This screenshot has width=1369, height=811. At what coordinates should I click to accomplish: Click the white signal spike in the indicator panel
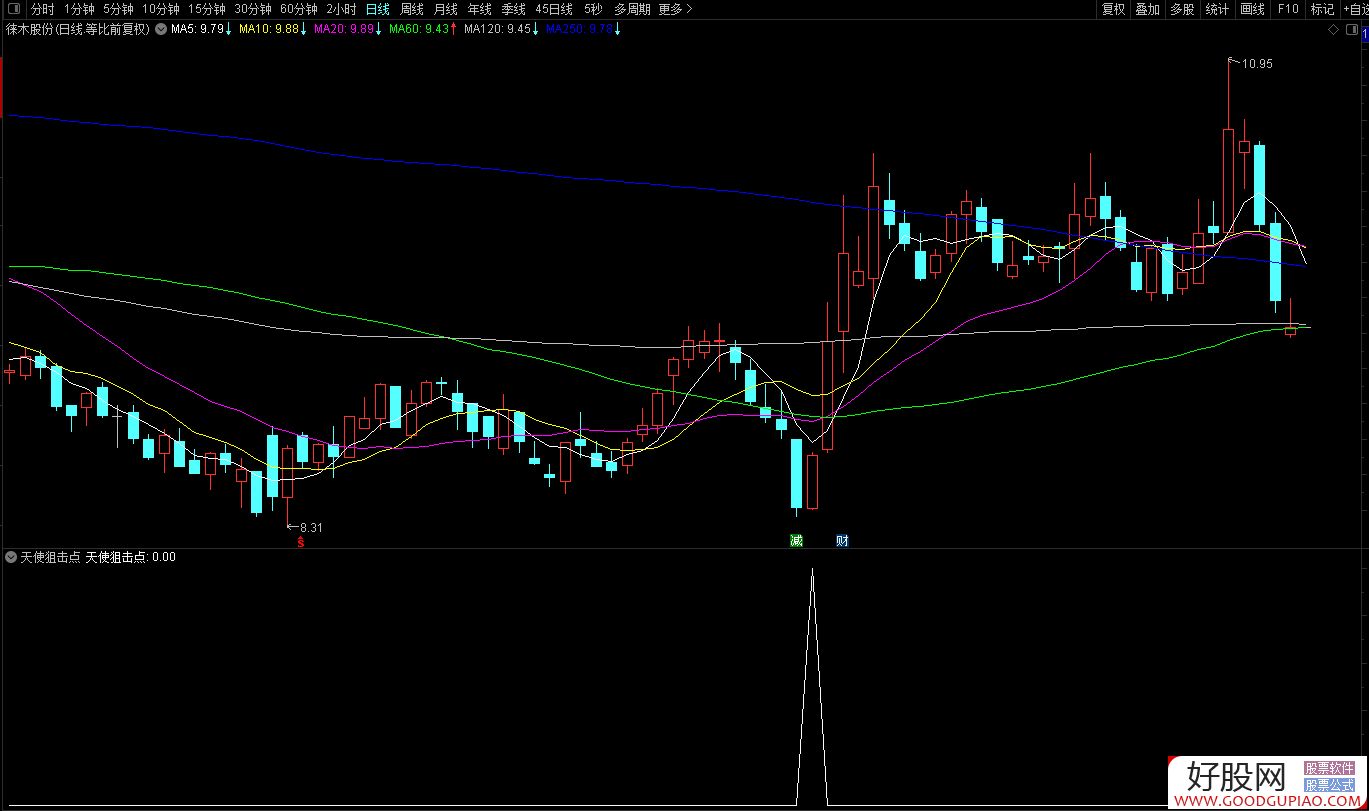[x=812, y=687]
